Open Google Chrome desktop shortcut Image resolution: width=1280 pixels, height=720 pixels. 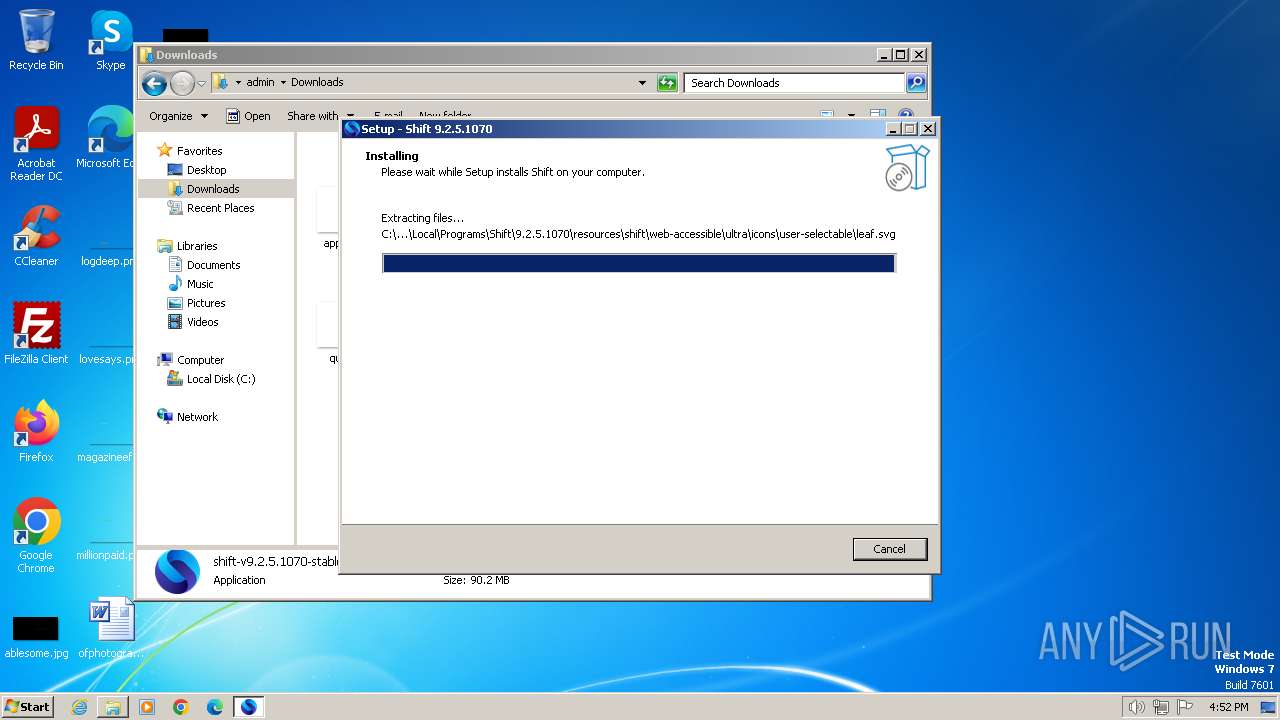[x=36, y=536]
